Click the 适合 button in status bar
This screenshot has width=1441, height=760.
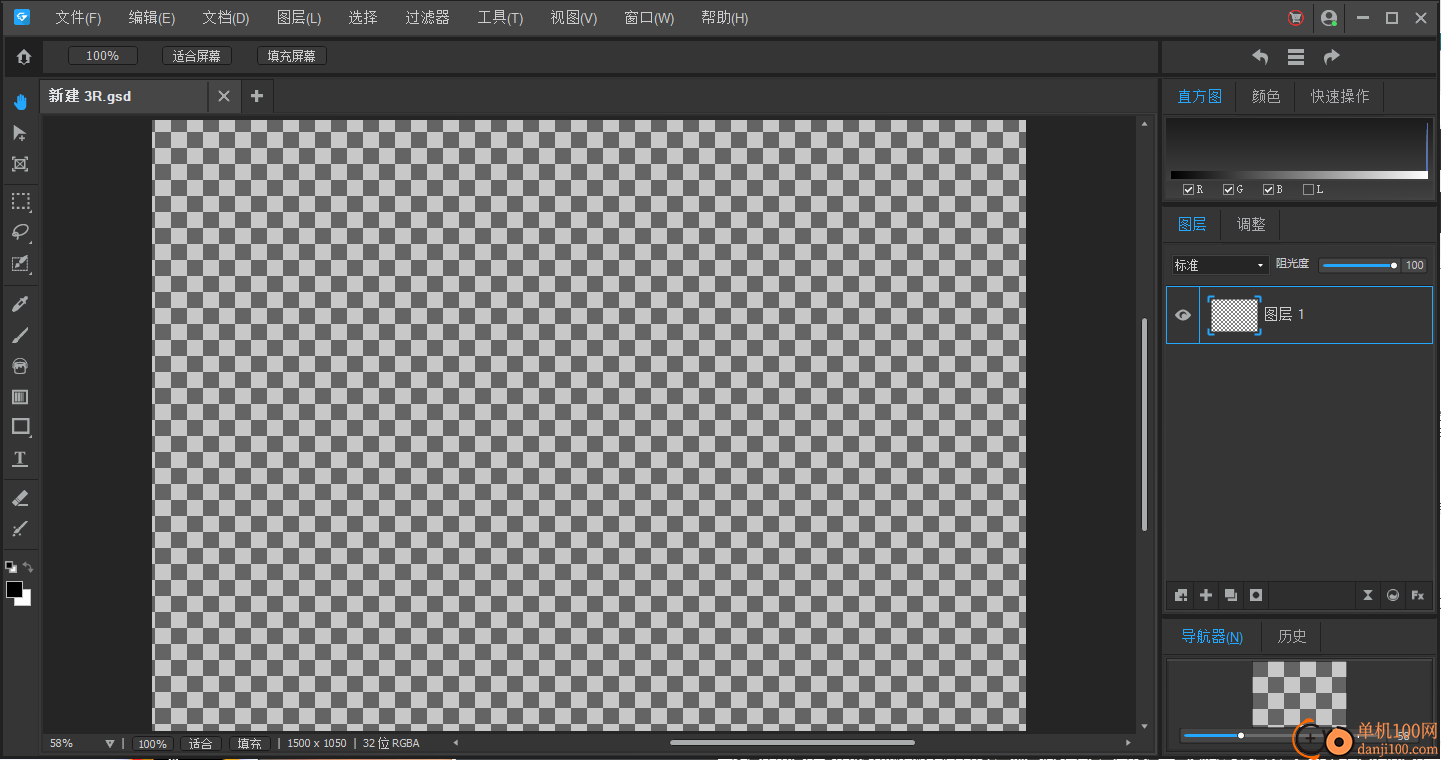click(200, 744)
